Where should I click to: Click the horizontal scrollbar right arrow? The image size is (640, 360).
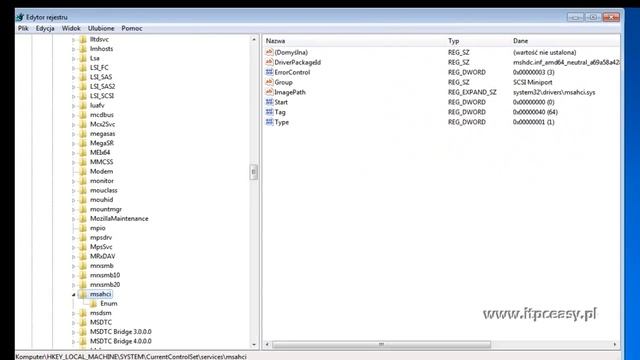click(615, 344)
